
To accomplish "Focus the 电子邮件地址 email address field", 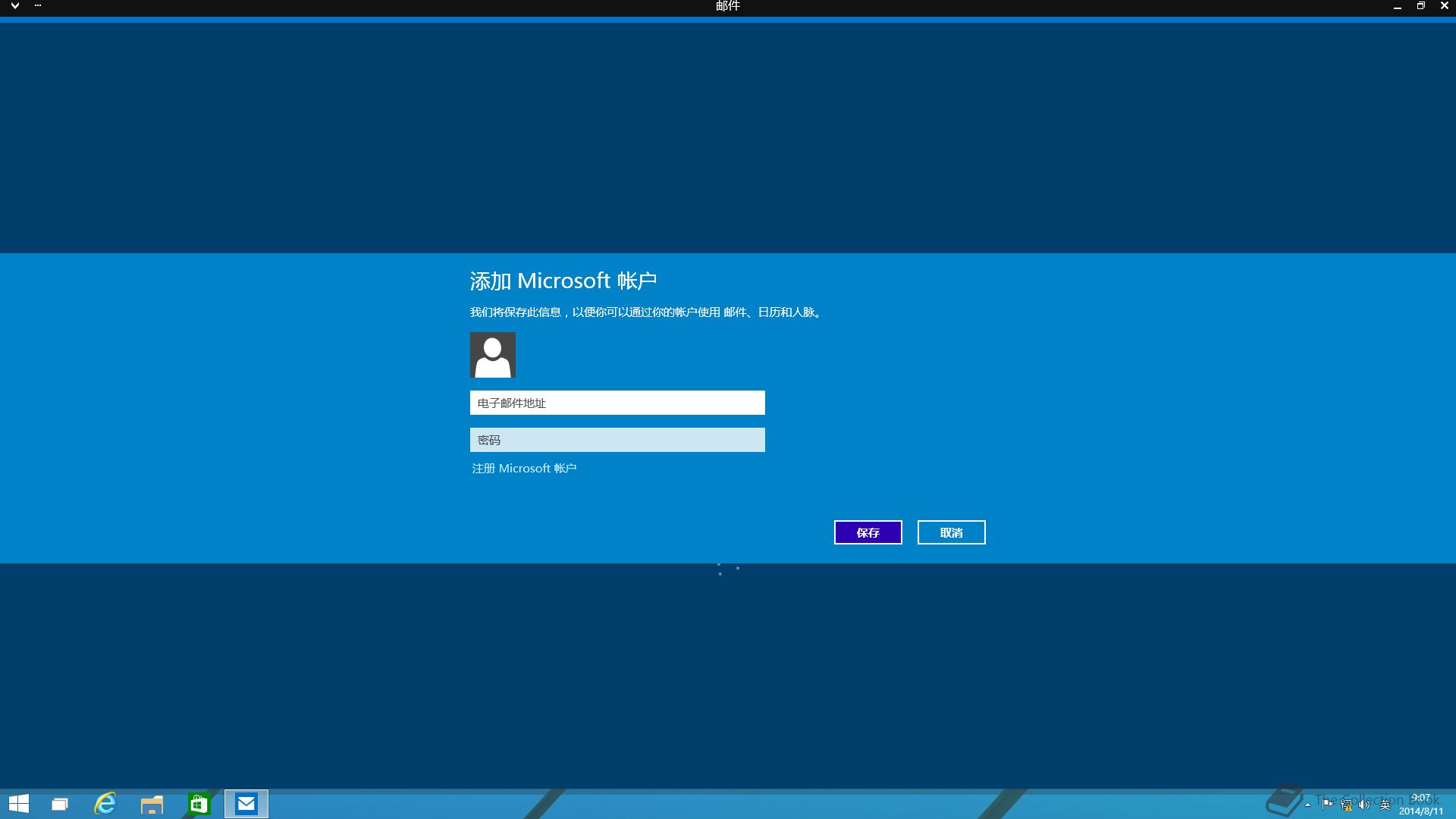I will point(617,403).
